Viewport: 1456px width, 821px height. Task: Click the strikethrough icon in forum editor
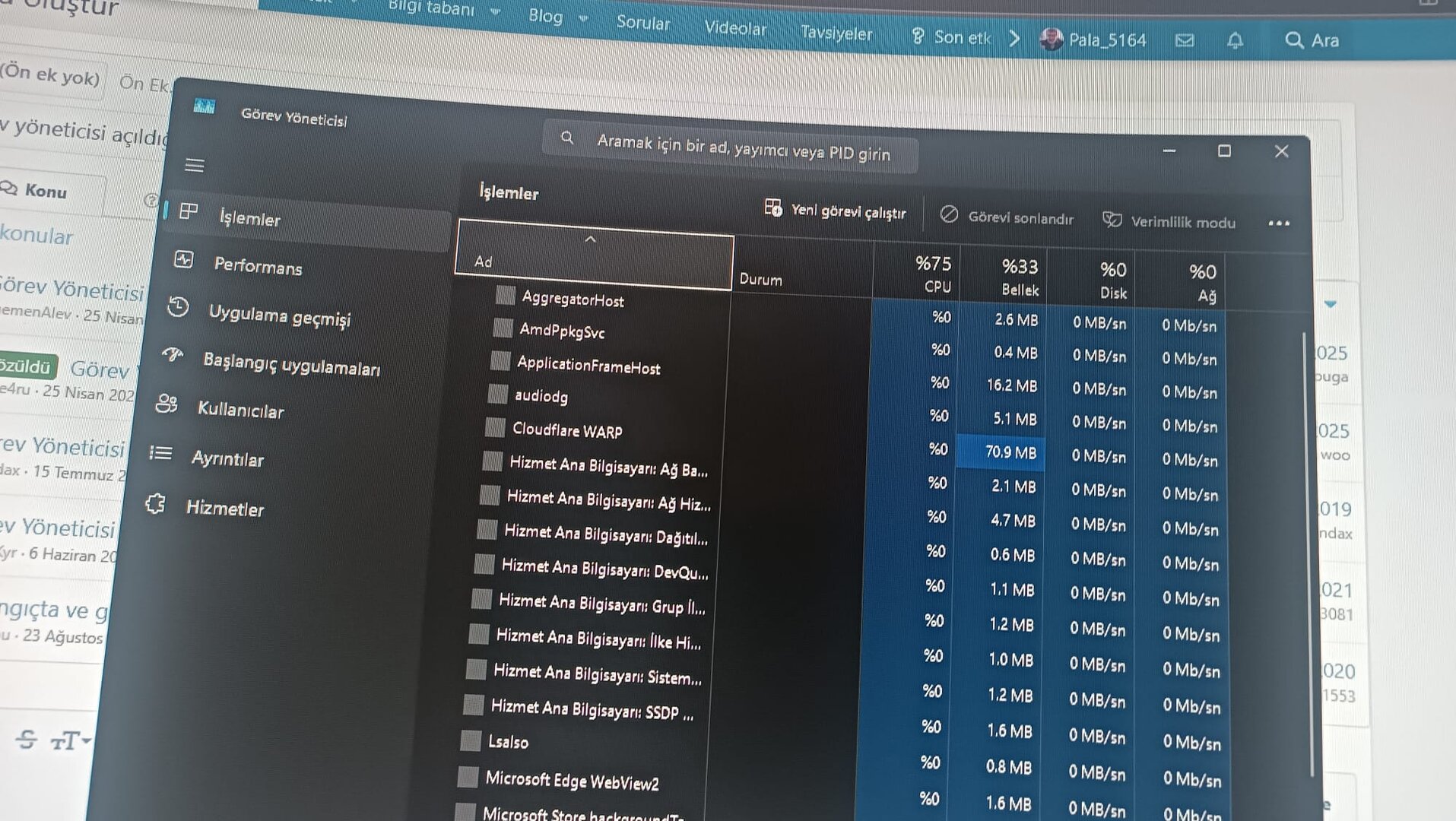click(27, 738)
